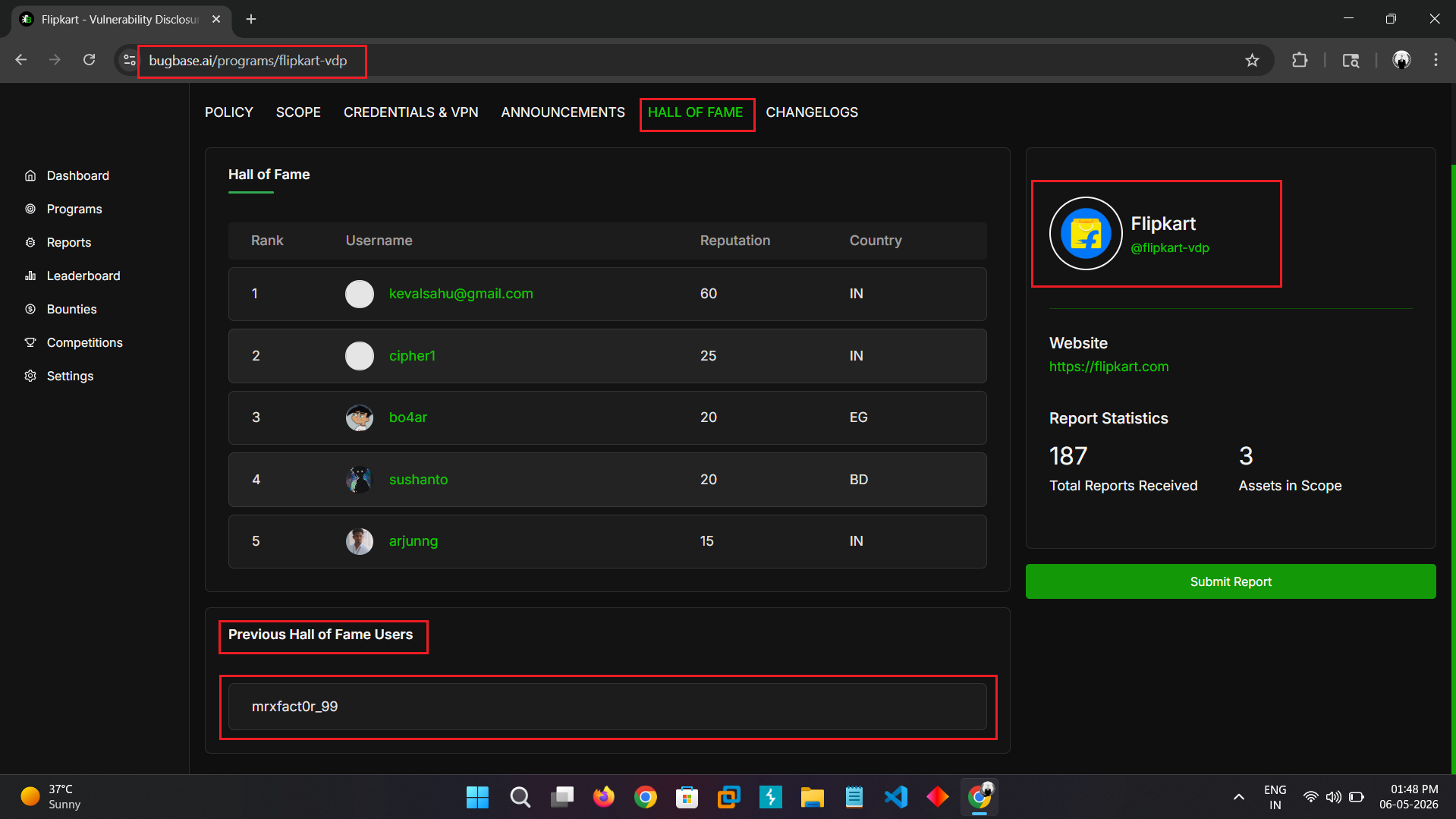Select the mrxfact0r_99 previous user row
The height and width of the screenshot is (819, 1456).
[x=607, y=707]
